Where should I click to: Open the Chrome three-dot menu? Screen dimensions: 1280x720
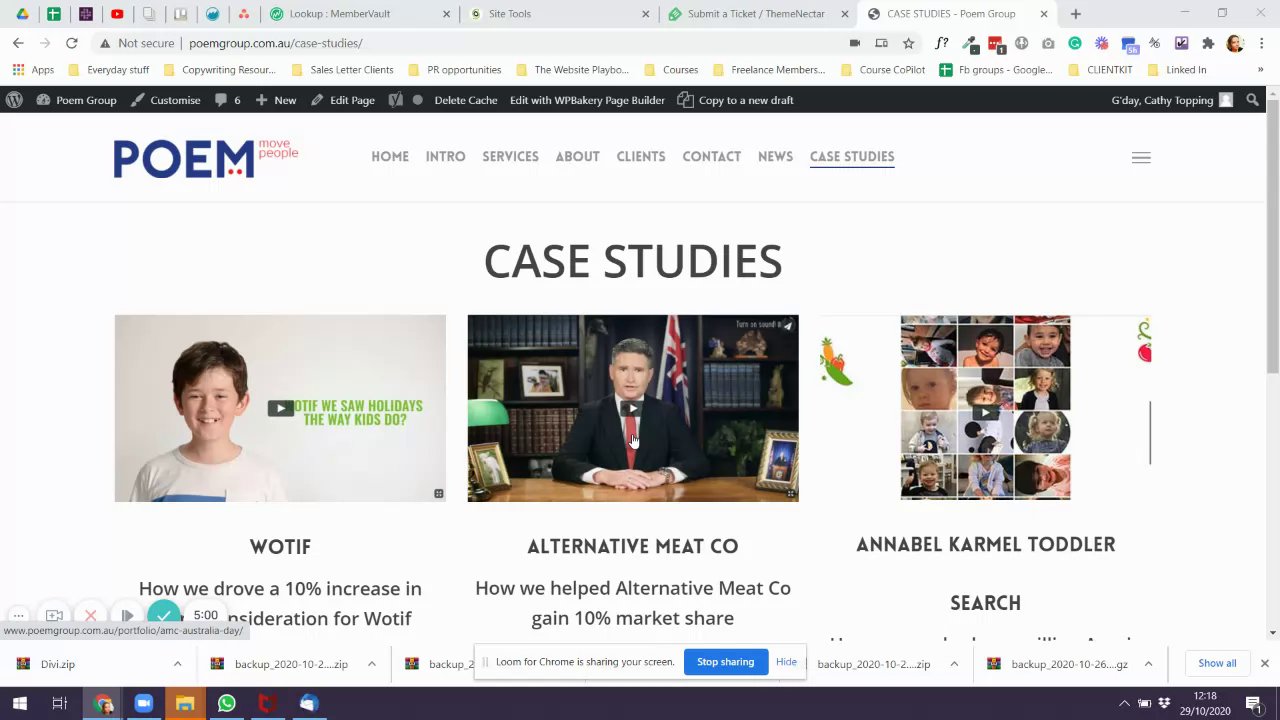1262,43
